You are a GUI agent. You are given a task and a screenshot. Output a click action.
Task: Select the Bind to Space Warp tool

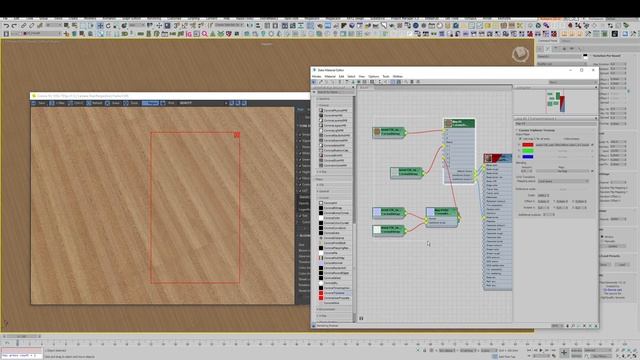point(40,25)
